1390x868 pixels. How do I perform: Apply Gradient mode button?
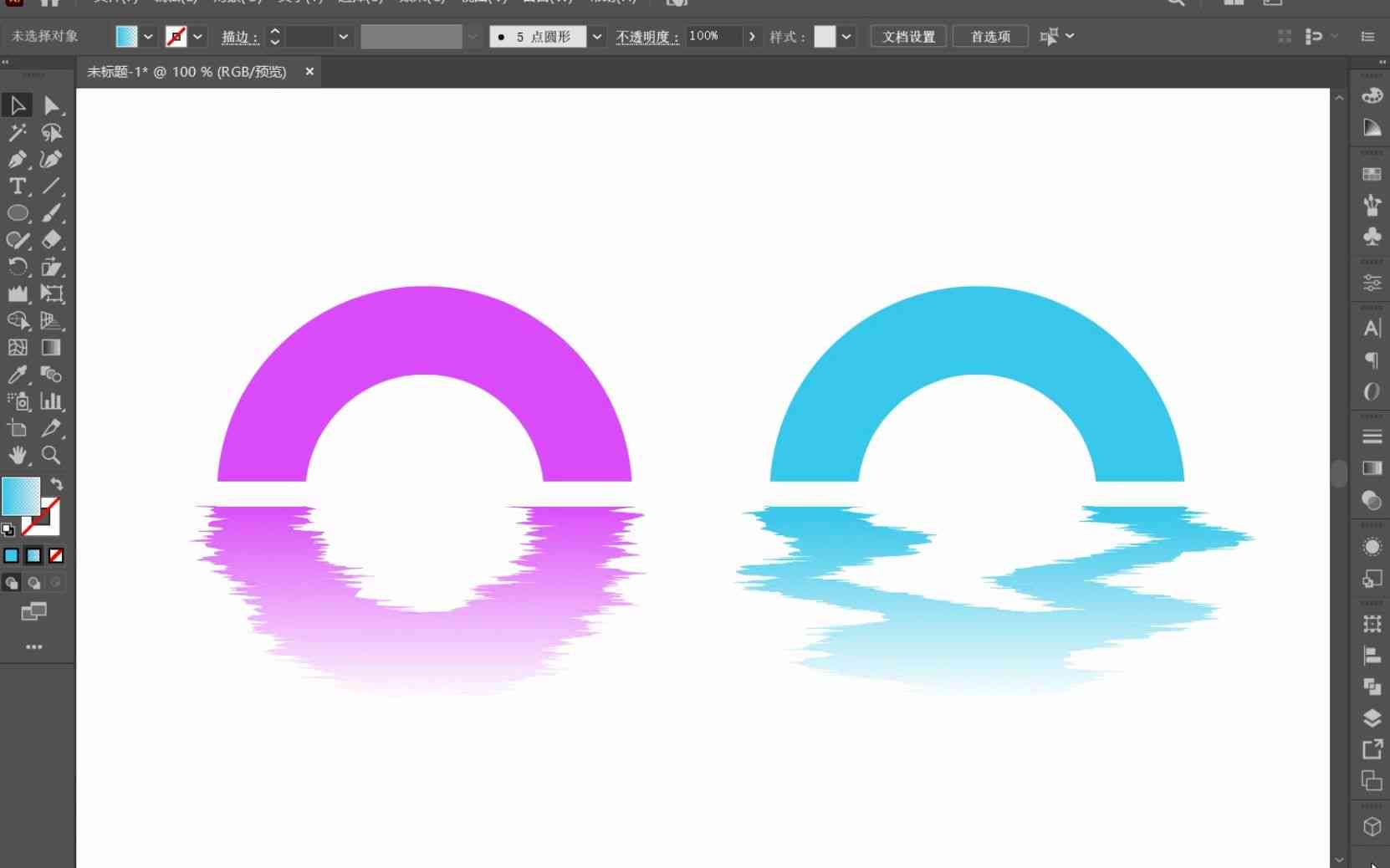click(33, 555)
